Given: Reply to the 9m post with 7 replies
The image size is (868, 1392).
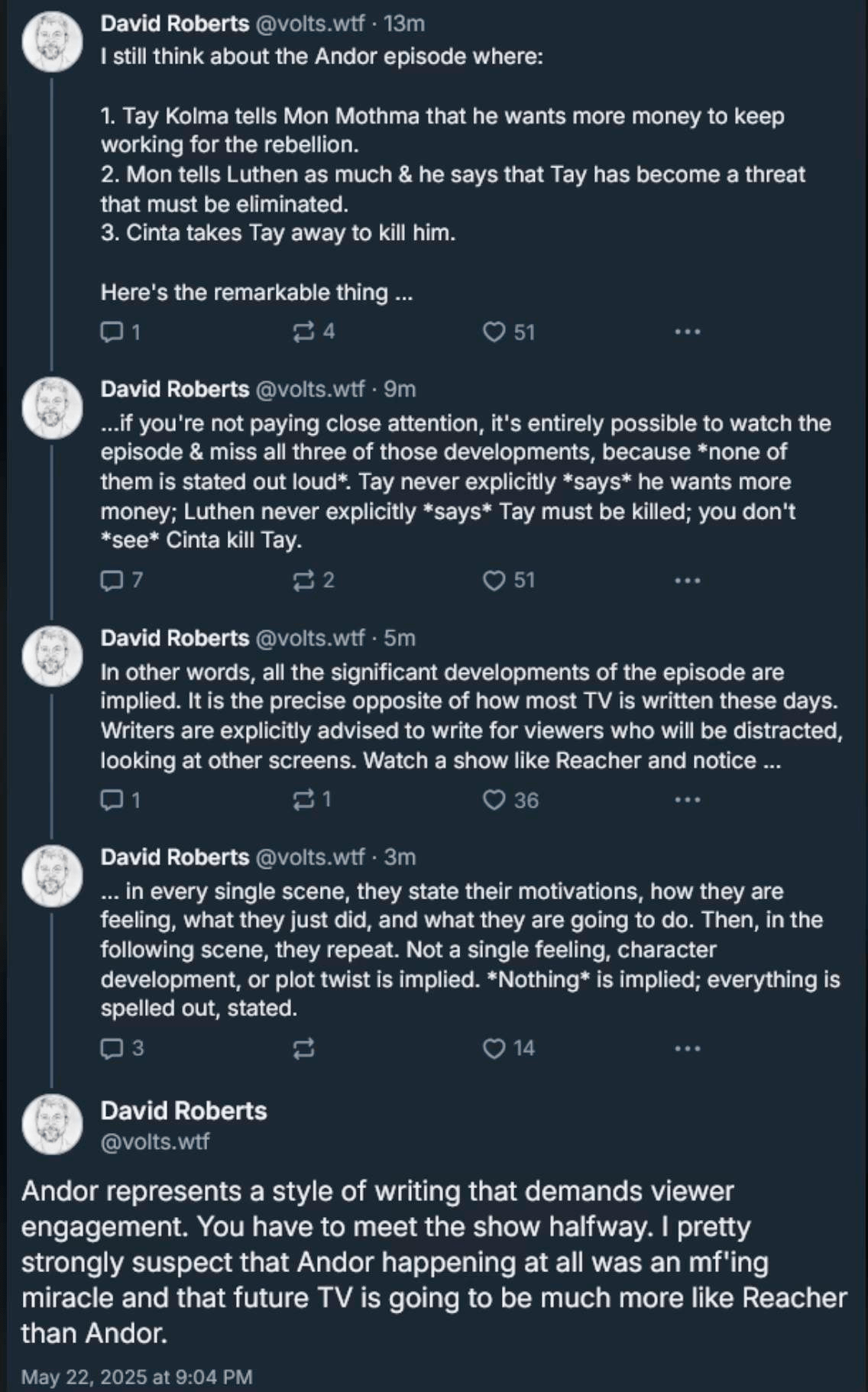Looking at the screenshot, I should (x=112, y=581).
